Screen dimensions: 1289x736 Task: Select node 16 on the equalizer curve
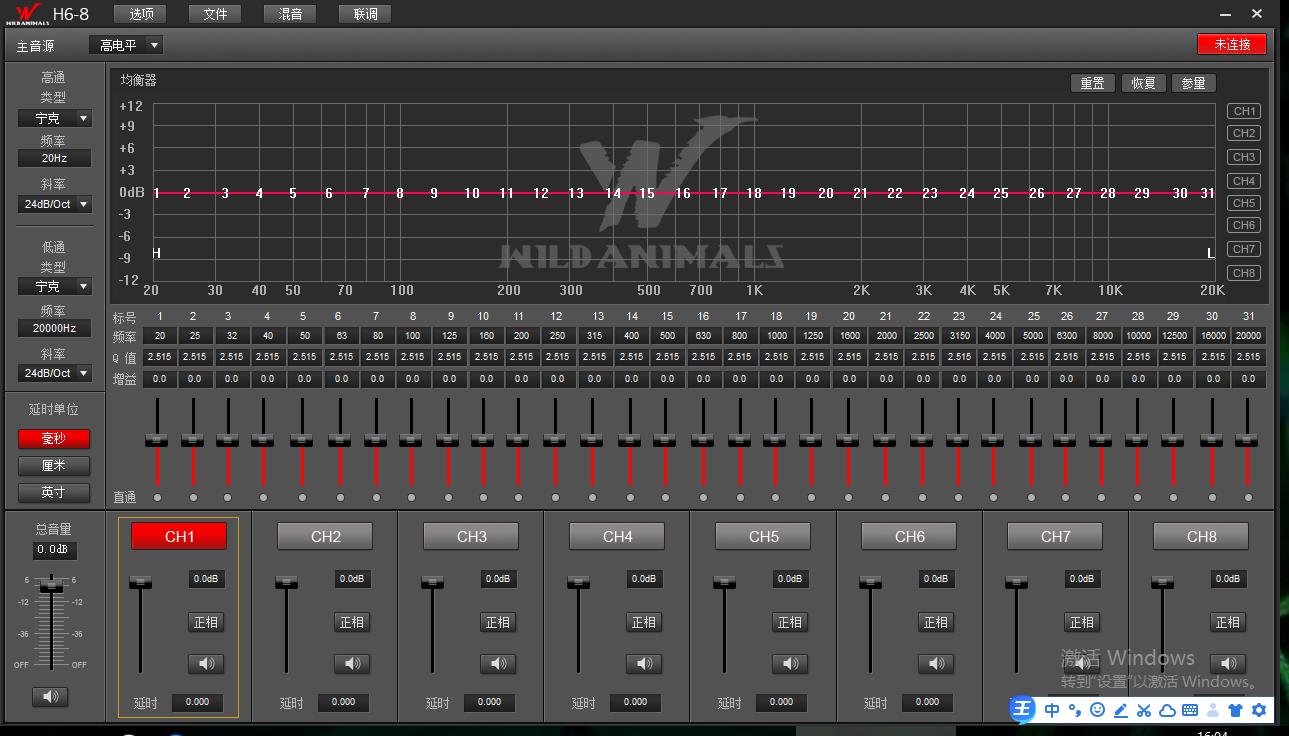(682, 193)
